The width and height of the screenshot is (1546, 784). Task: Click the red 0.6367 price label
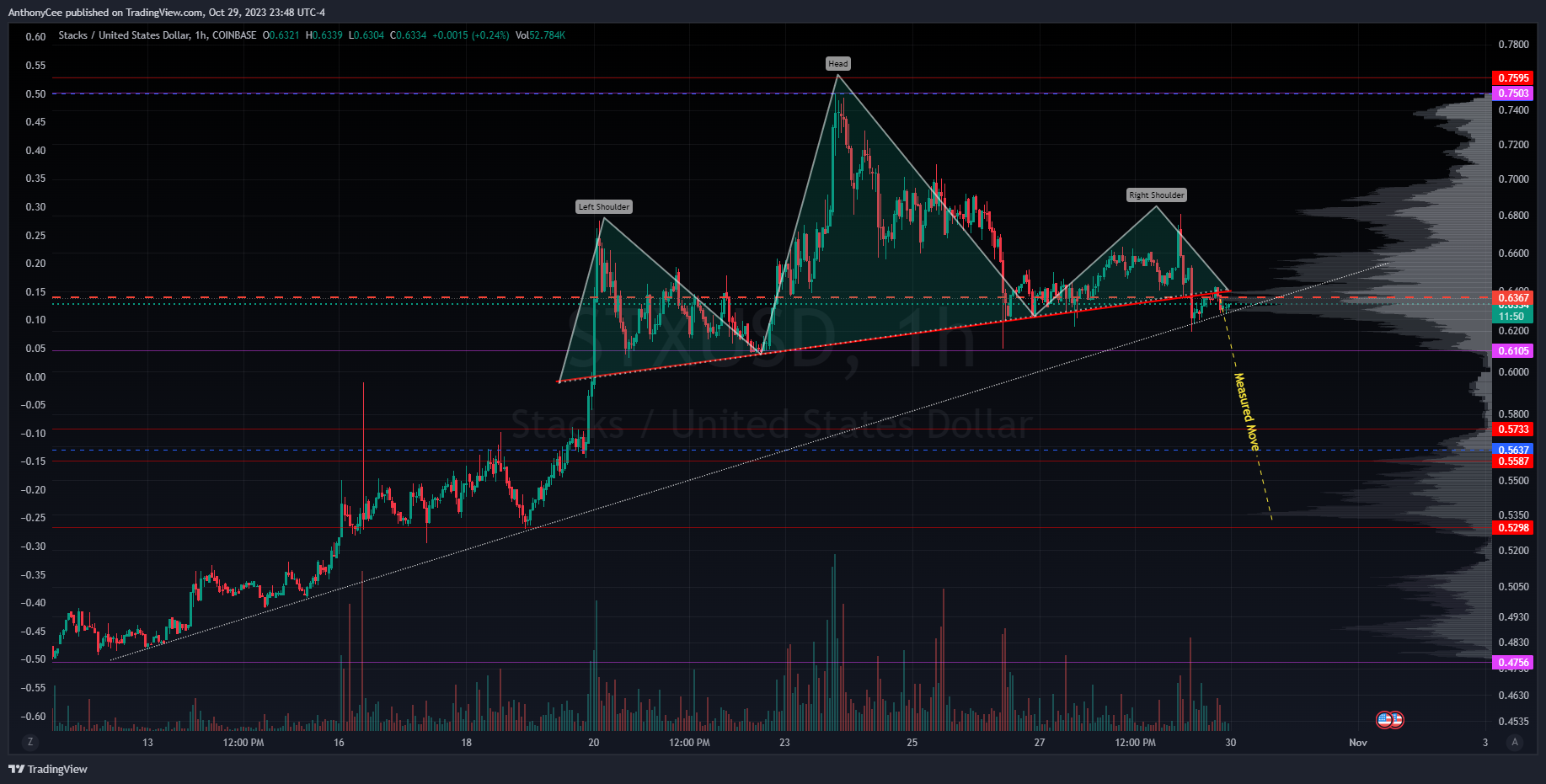click(1513, 297)
